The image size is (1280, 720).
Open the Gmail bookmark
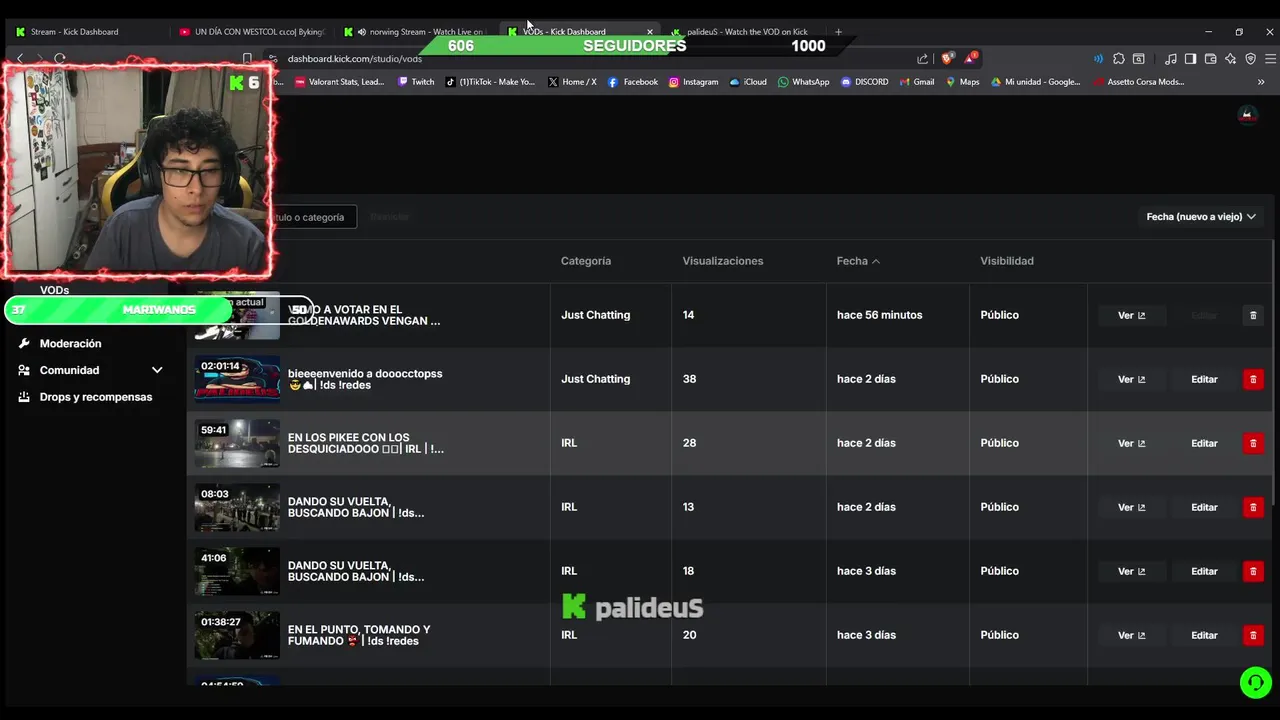click(916, 82)
